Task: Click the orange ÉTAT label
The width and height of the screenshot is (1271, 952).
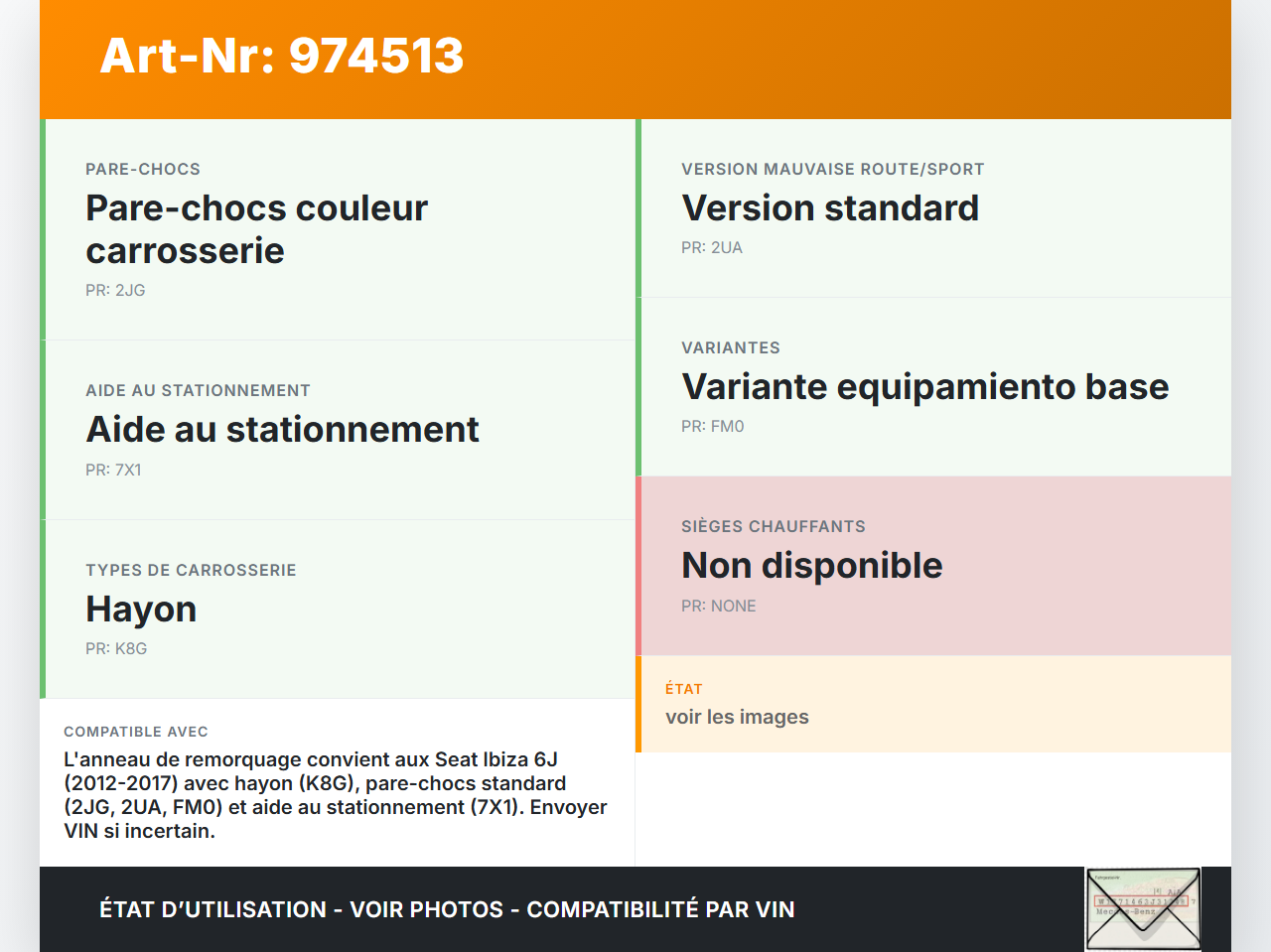Action: point(684,689)
